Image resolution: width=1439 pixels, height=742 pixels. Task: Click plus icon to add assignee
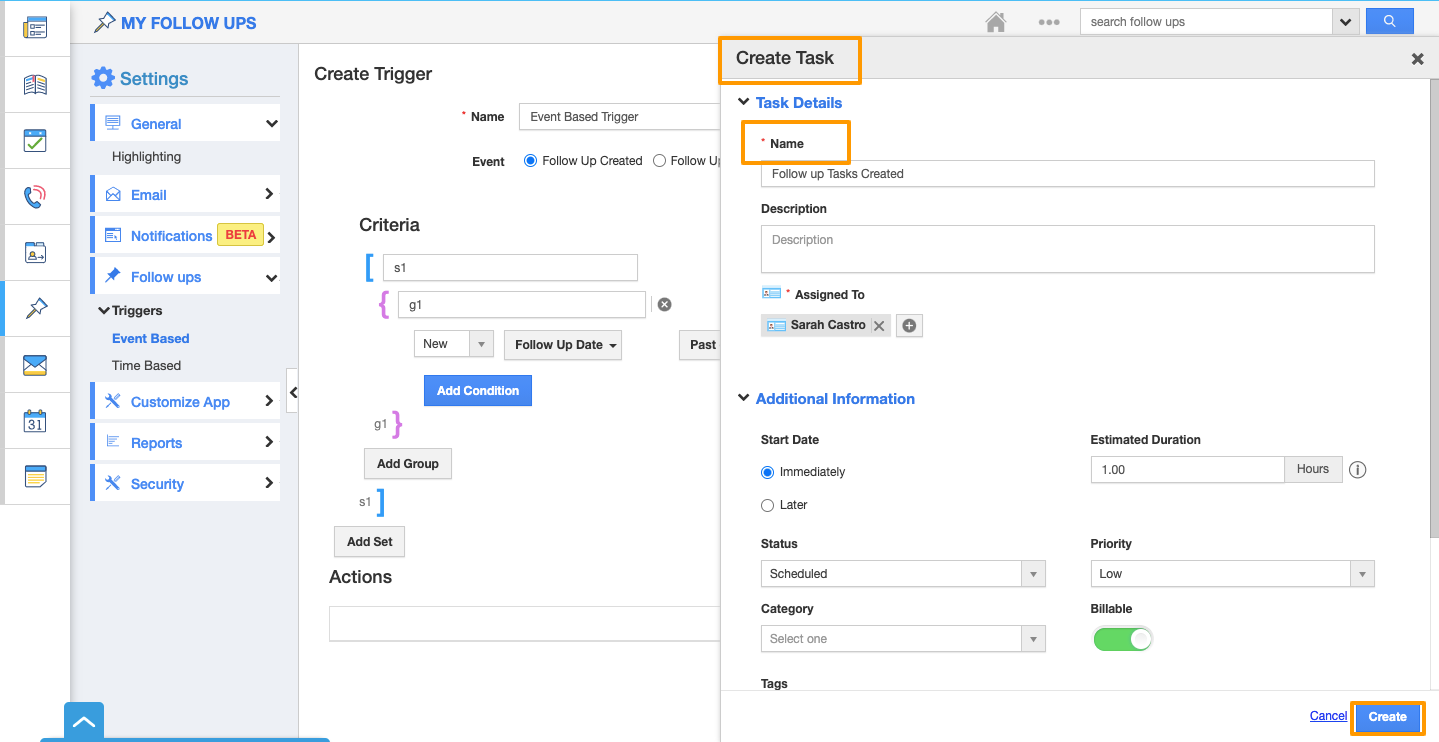pyautogui.click(x=909, y=326)
